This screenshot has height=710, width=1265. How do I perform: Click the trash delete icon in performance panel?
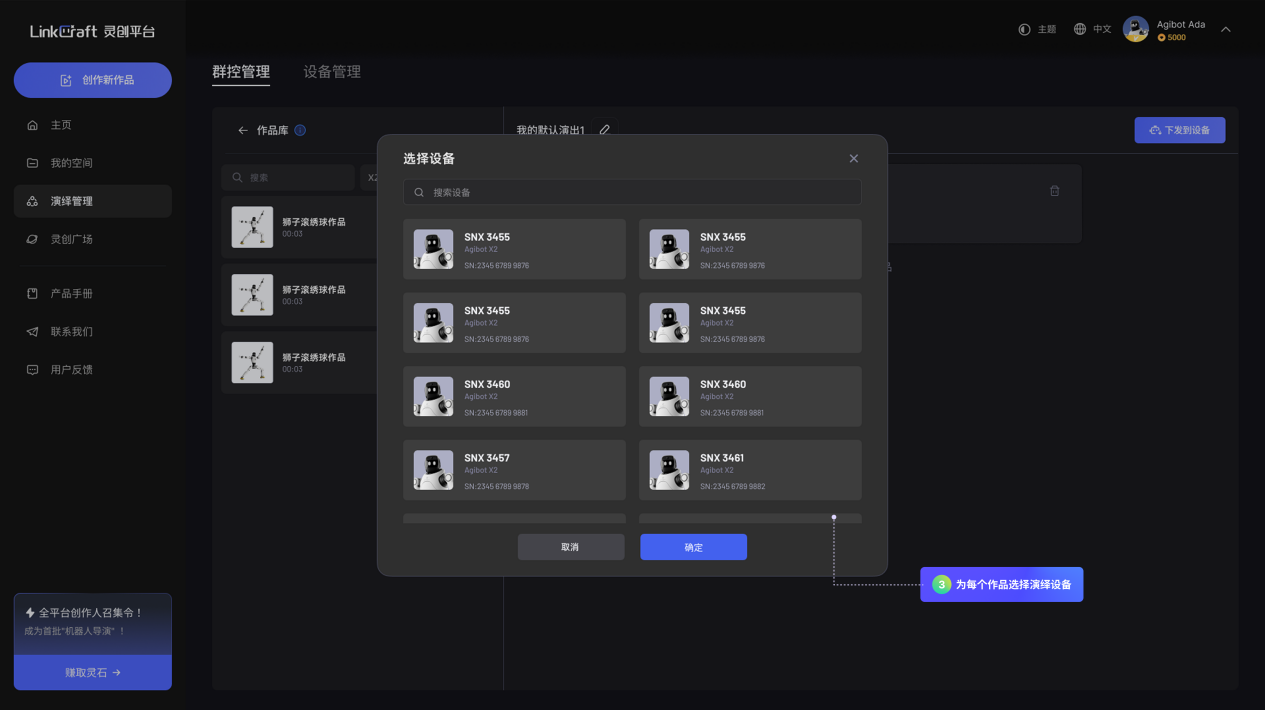(1054, 191)
